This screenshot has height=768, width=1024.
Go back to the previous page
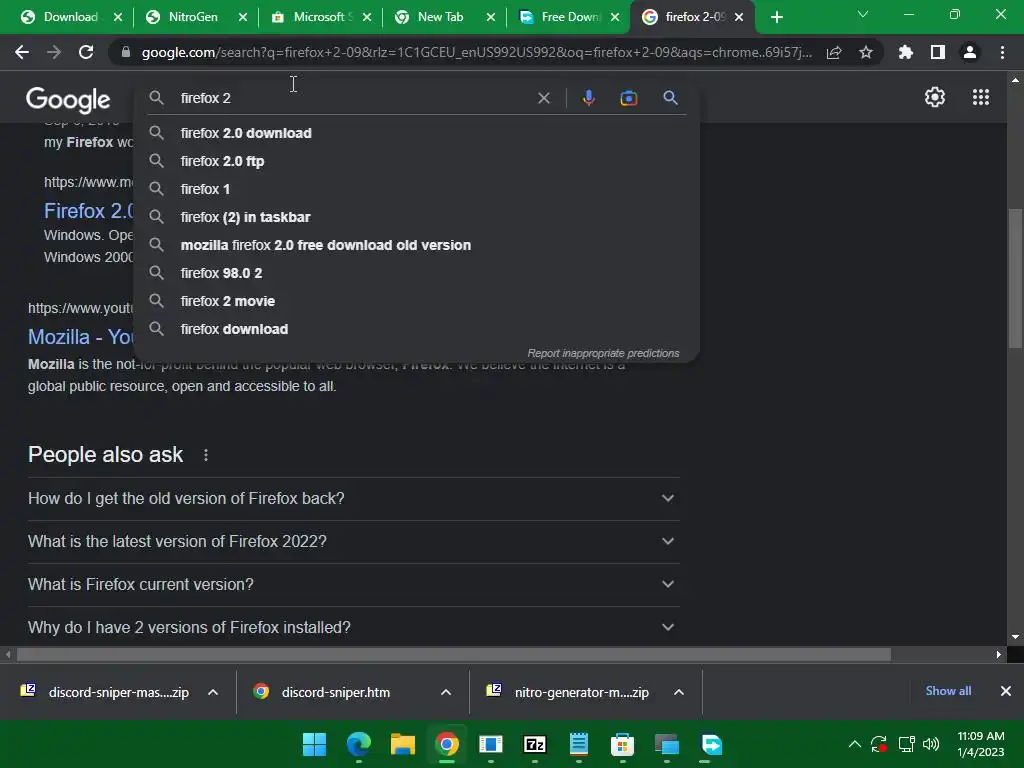(22, 52)
